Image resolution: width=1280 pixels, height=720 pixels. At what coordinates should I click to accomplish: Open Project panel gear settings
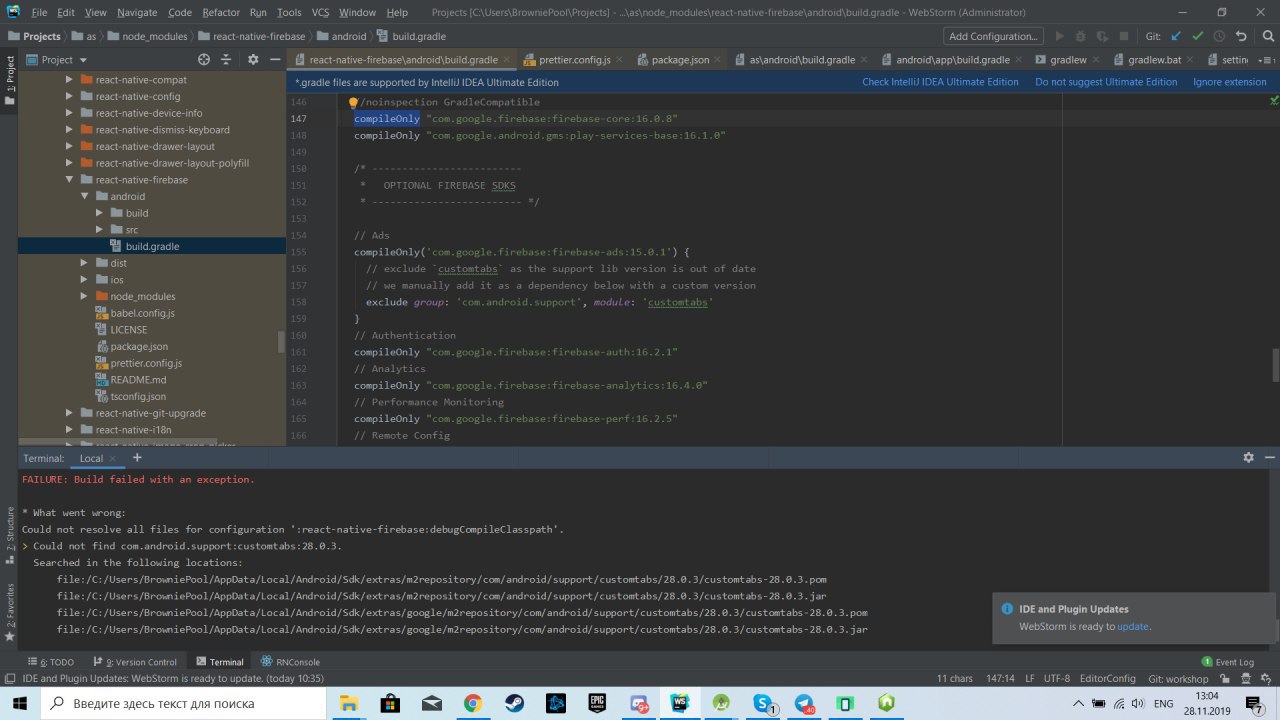251,60
